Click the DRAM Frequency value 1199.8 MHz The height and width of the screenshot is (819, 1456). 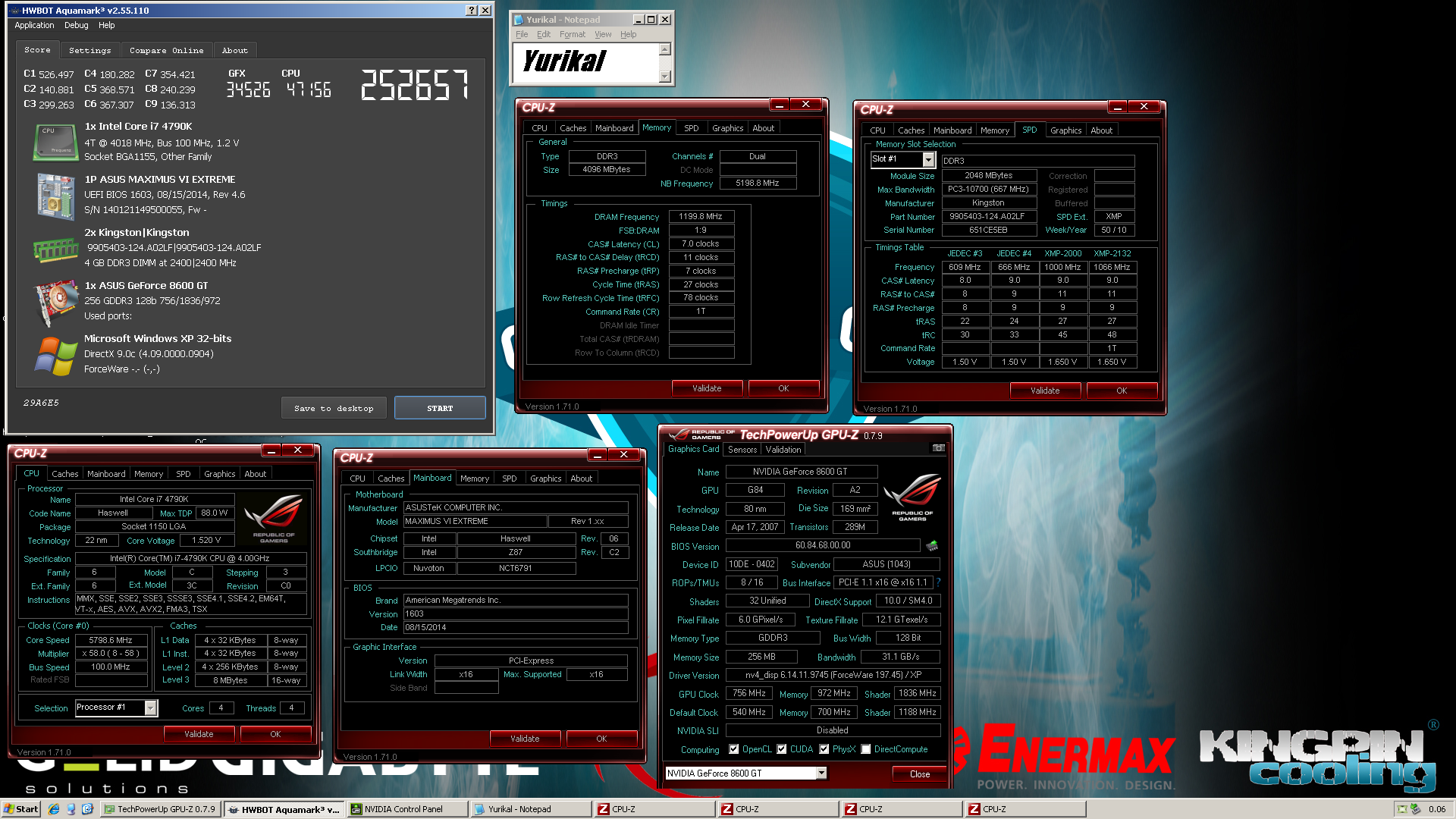(x=701, y=217)
